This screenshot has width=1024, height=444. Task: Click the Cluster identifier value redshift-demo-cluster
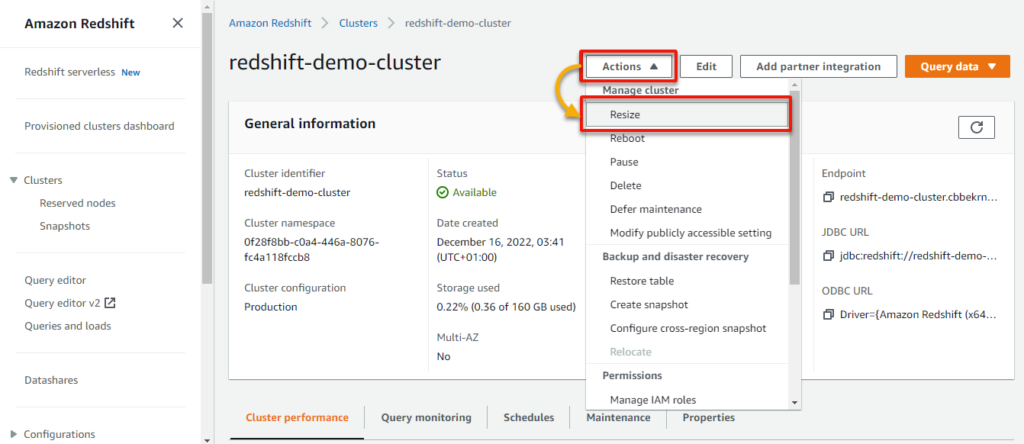tap(297, 193)
